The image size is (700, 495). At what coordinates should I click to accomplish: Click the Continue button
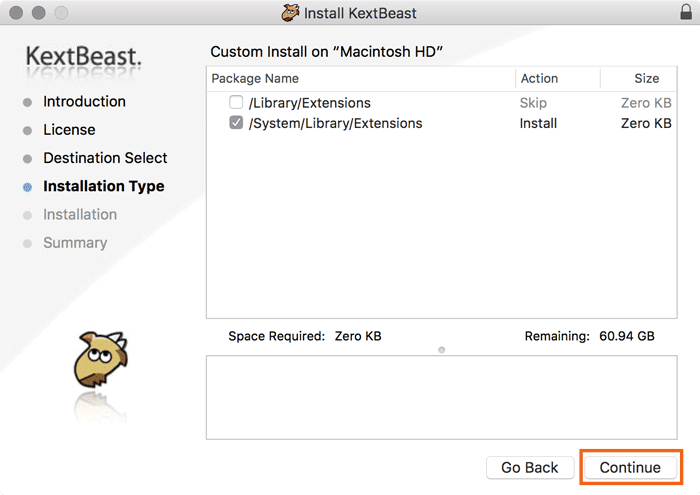[630, 467]
